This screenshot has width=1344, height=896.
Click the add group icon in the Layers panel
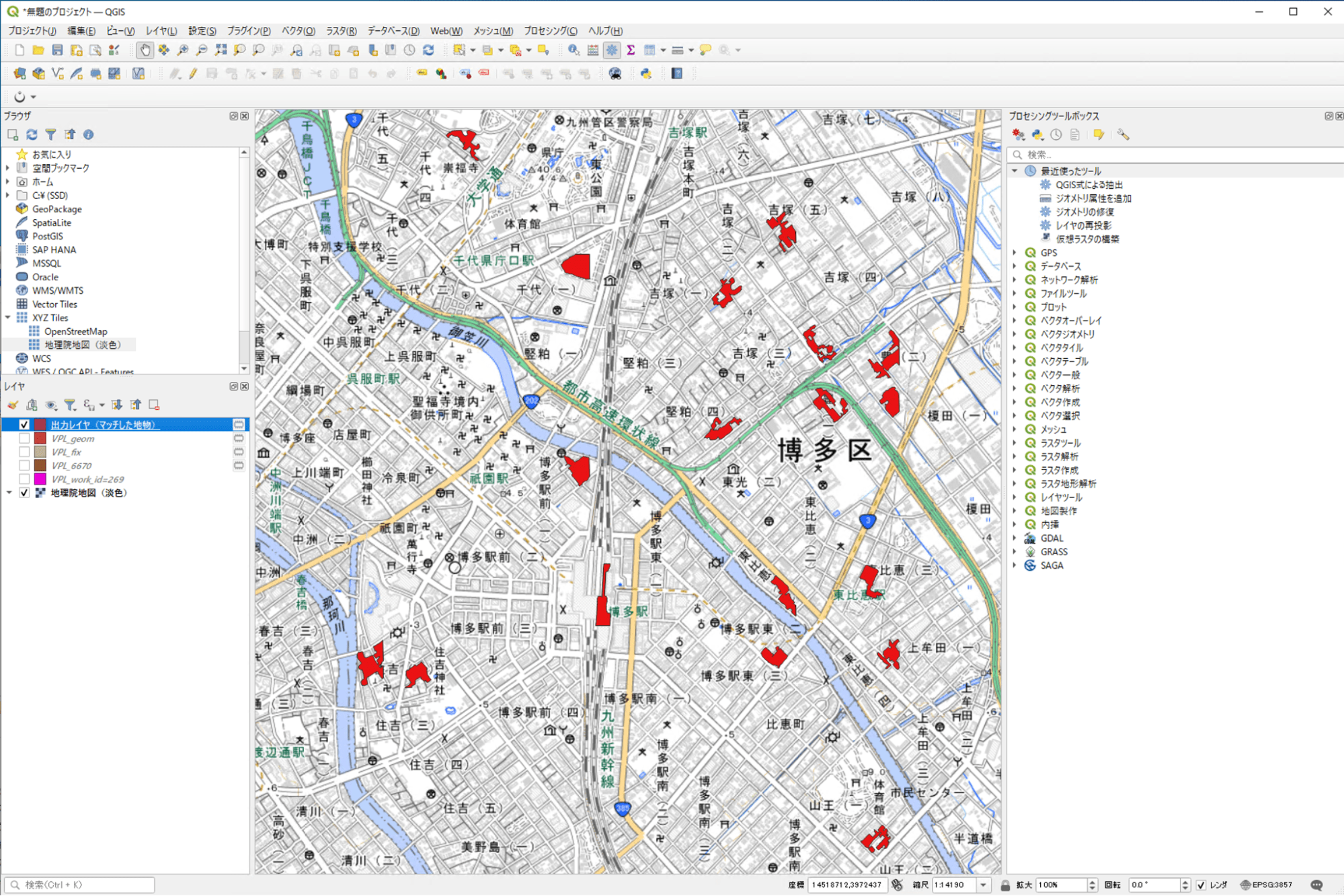click(x=32, y=405)
